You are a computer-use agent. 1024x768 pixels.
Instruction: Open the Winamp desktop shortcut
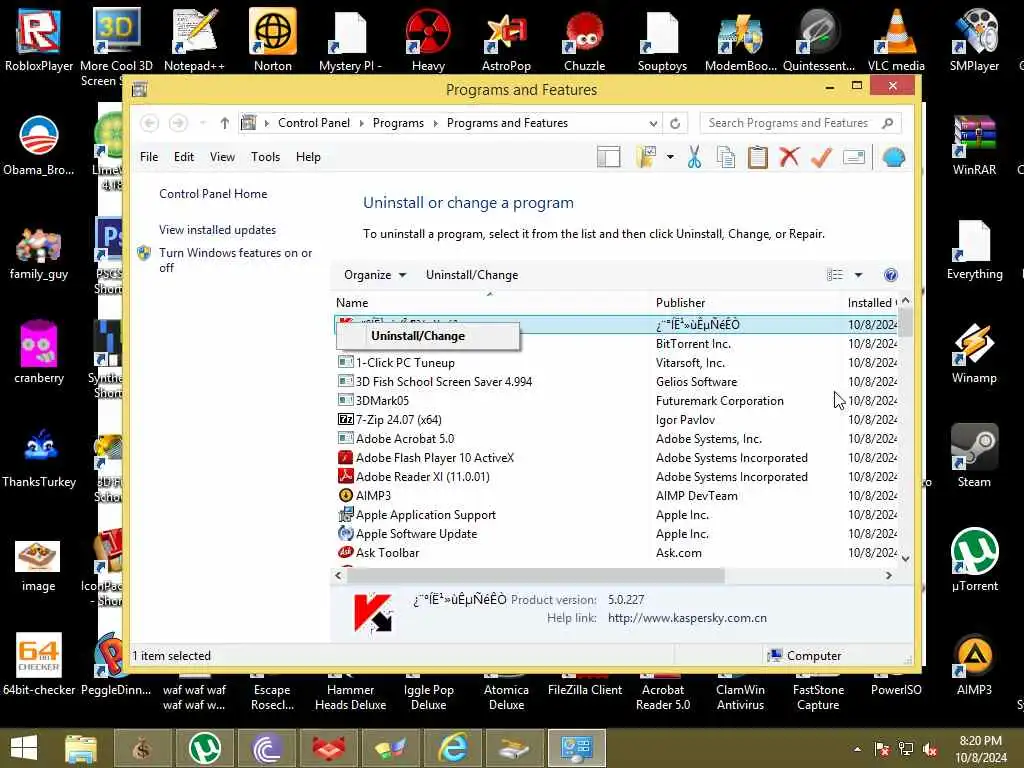point(974,353)
